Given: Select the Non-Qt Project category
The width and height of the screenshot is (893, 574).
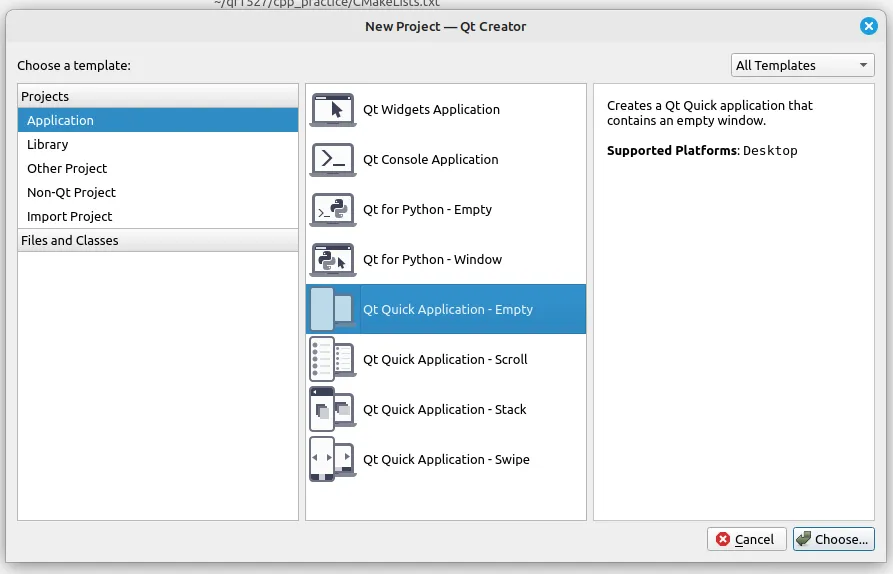Looking at the screenshot, I should coord(158,192).
